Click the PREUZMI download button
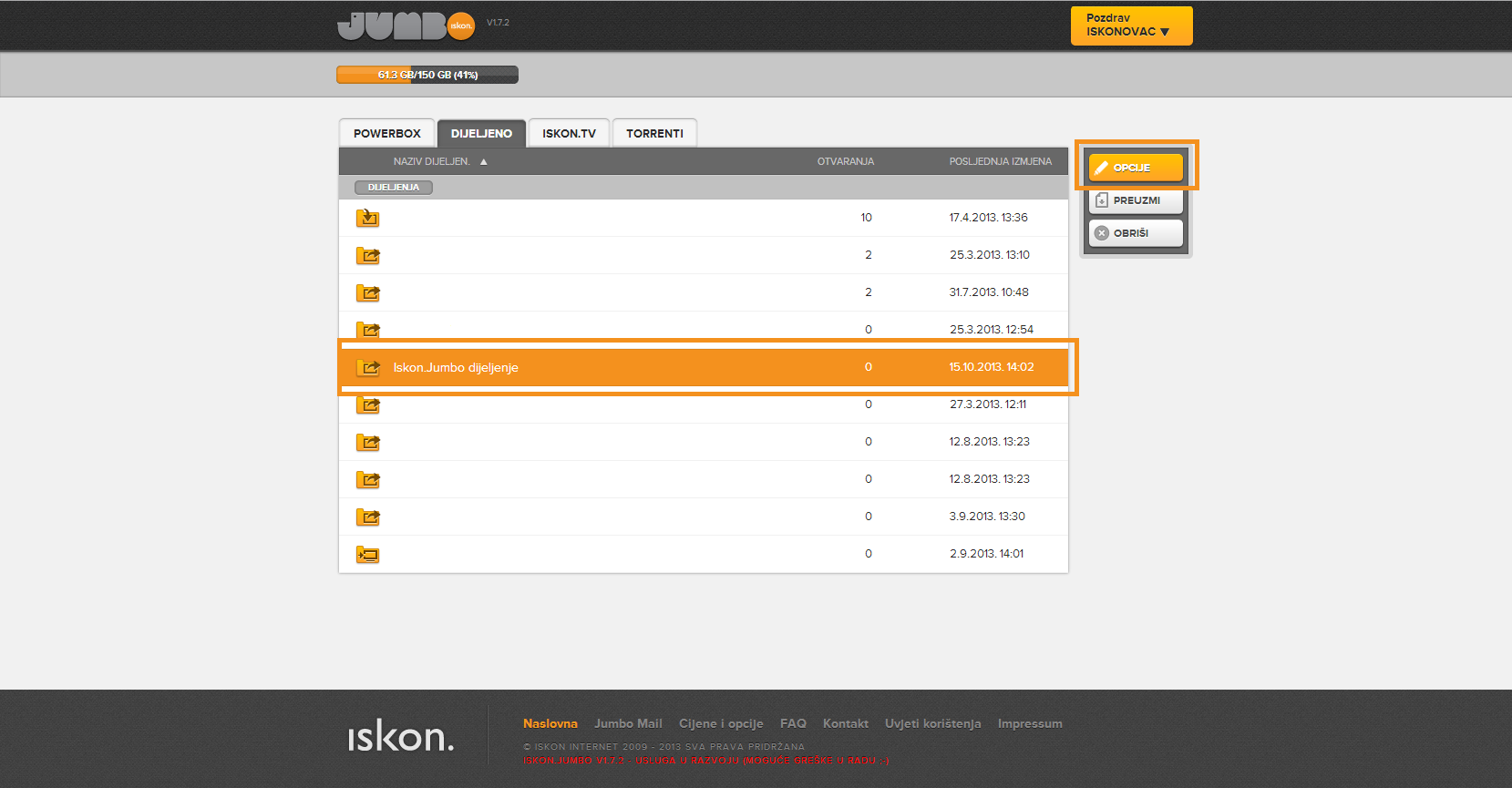1512x788 pixels. 1136,200
